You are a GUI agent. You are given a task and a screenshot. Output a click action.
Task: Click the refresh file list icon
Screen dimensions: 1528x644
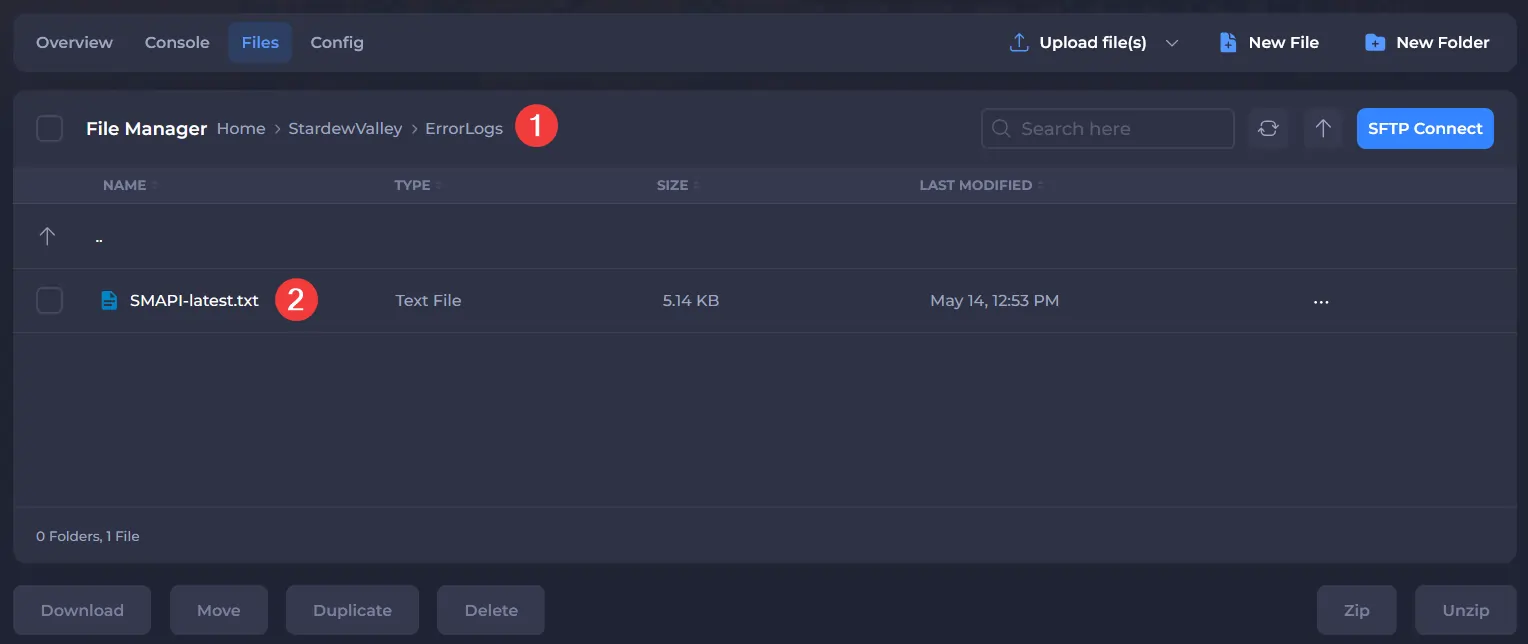(x=1268, y=129)
